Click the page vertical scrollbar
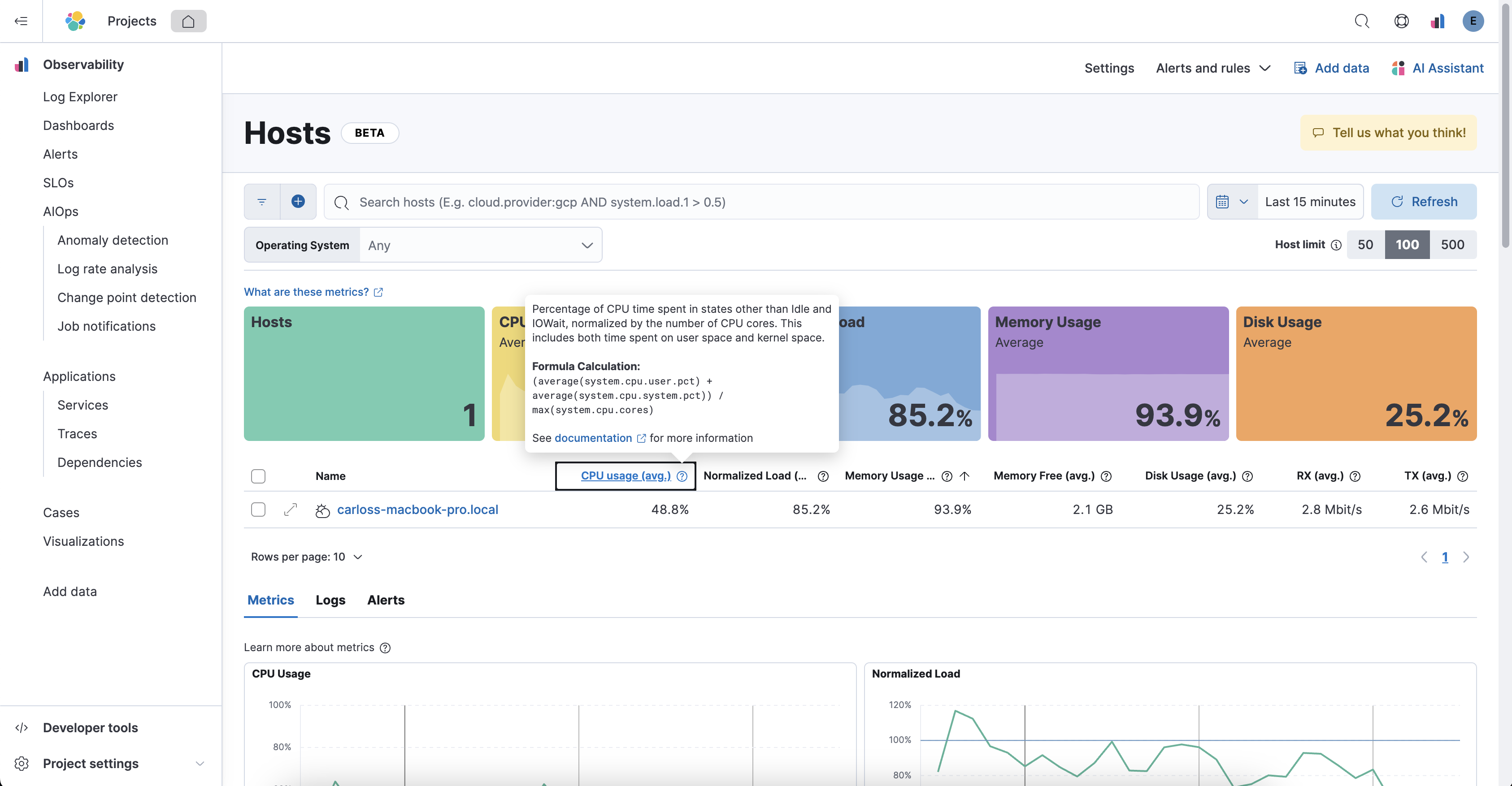 pyautogui.click(x=1506, y=126)
